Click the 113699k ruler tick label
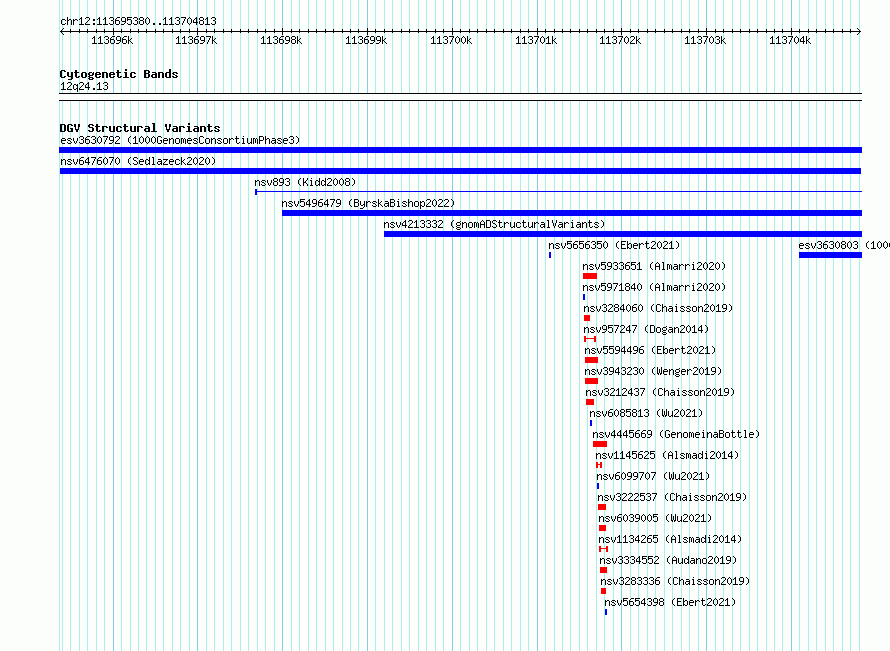This screenshot has width=890, height=651. click(x=366, y=40)
